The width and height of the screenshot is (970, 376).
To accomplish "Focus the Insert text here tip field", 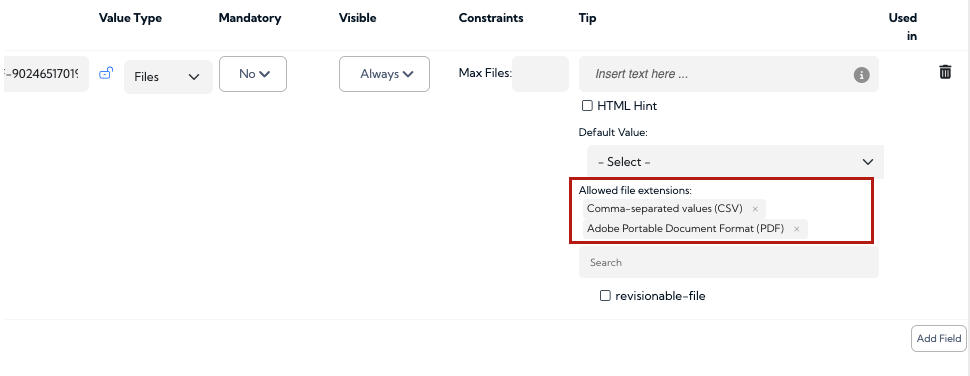I will [729, 74].
